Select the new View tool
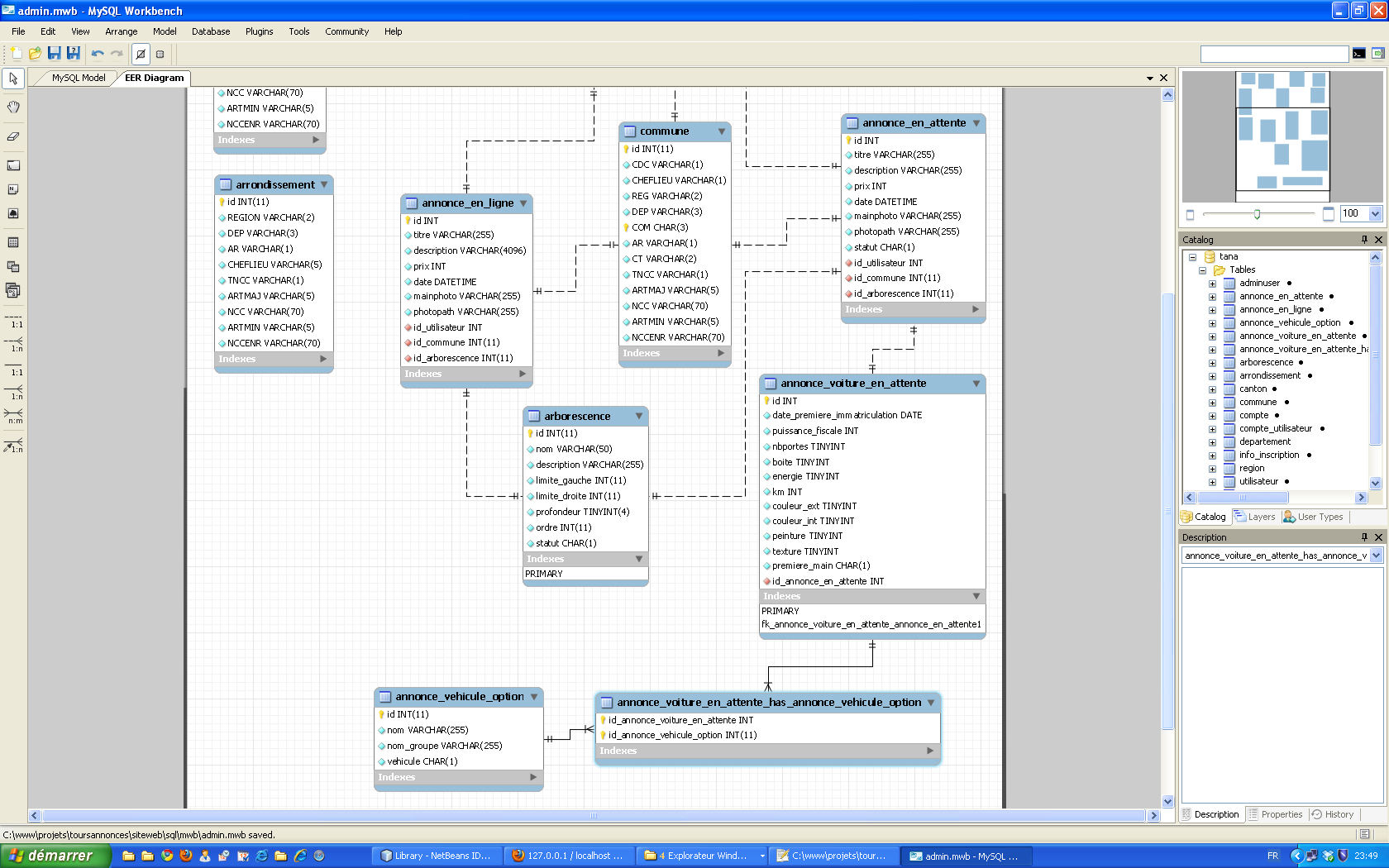This screenshot has height=868, width=1389. [x=13, y=266]
